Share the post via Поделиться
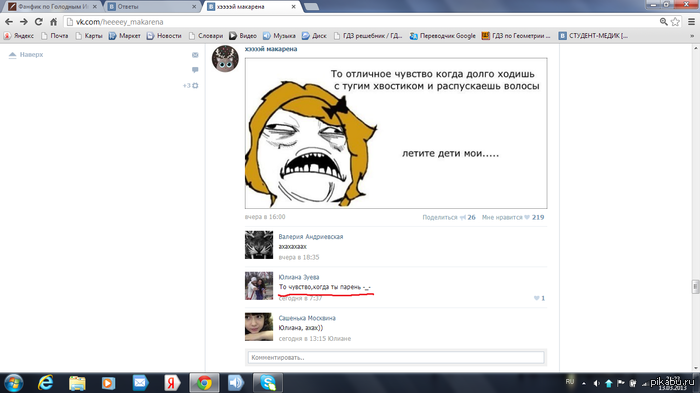Screen dimensions: 700x393 coord(449,217)
